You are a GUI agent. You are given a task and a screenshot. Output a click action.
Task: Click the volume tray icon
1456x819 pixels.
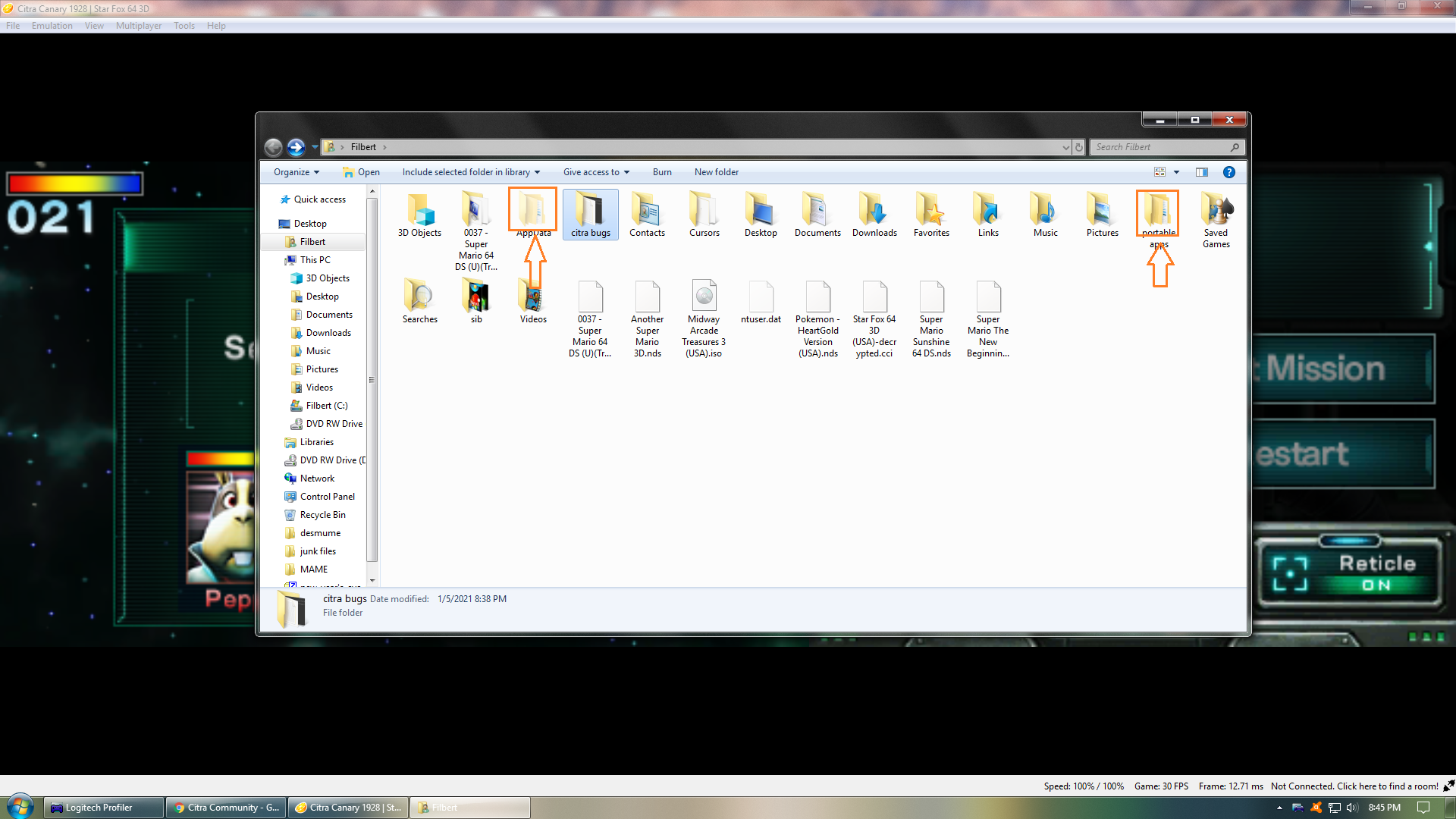pos(1351,808)
